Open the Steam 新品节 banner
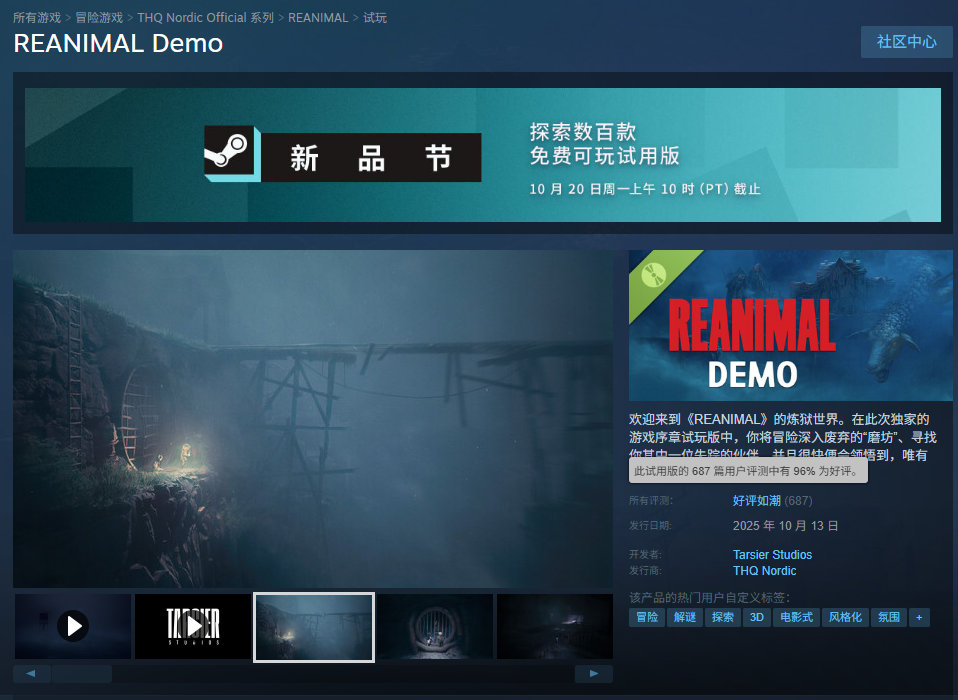This screenshot has height=700, width=958. click(483, 155)
